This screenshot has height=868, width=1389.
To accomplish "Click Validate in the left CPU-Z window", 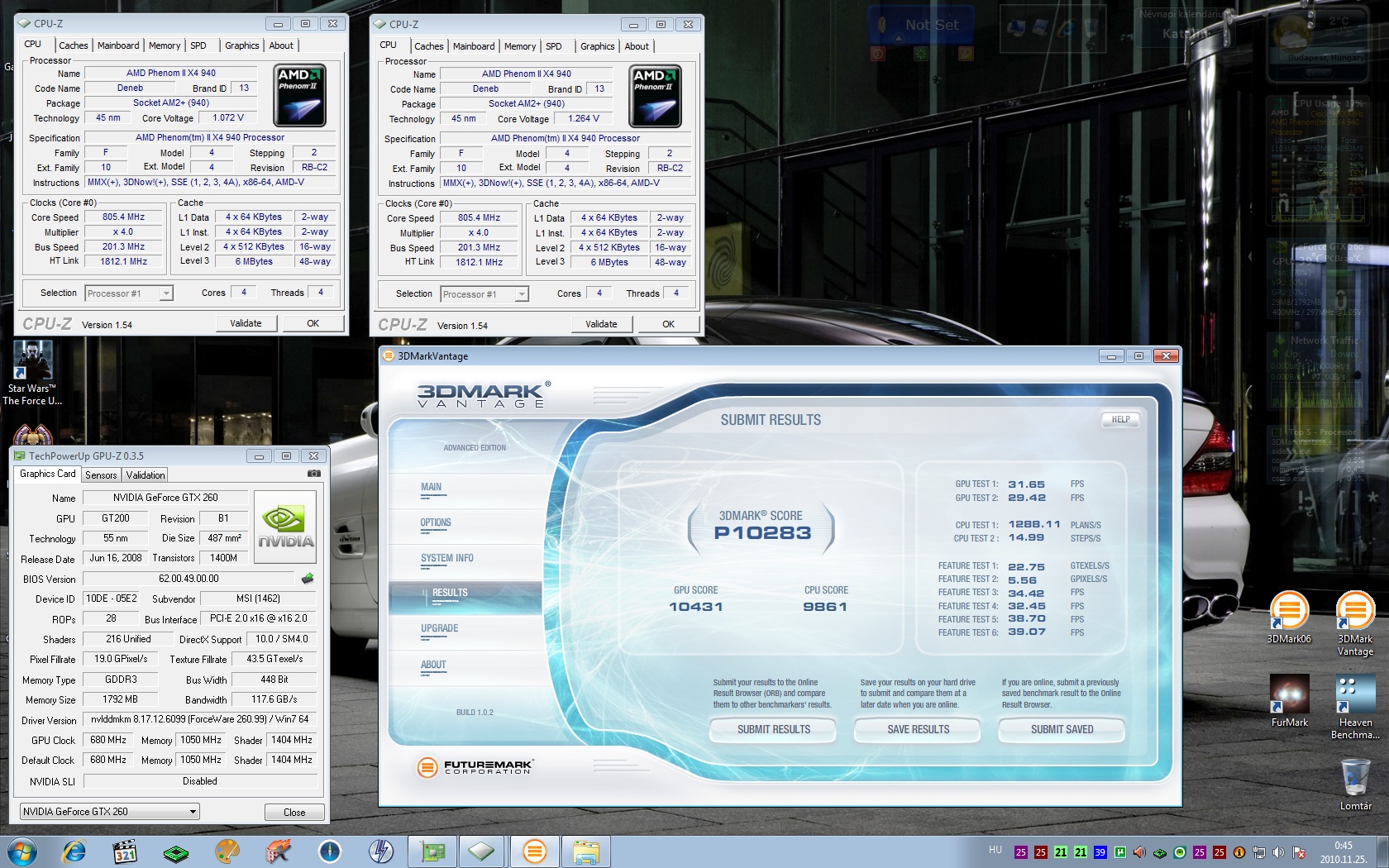I will pos(246,323).
